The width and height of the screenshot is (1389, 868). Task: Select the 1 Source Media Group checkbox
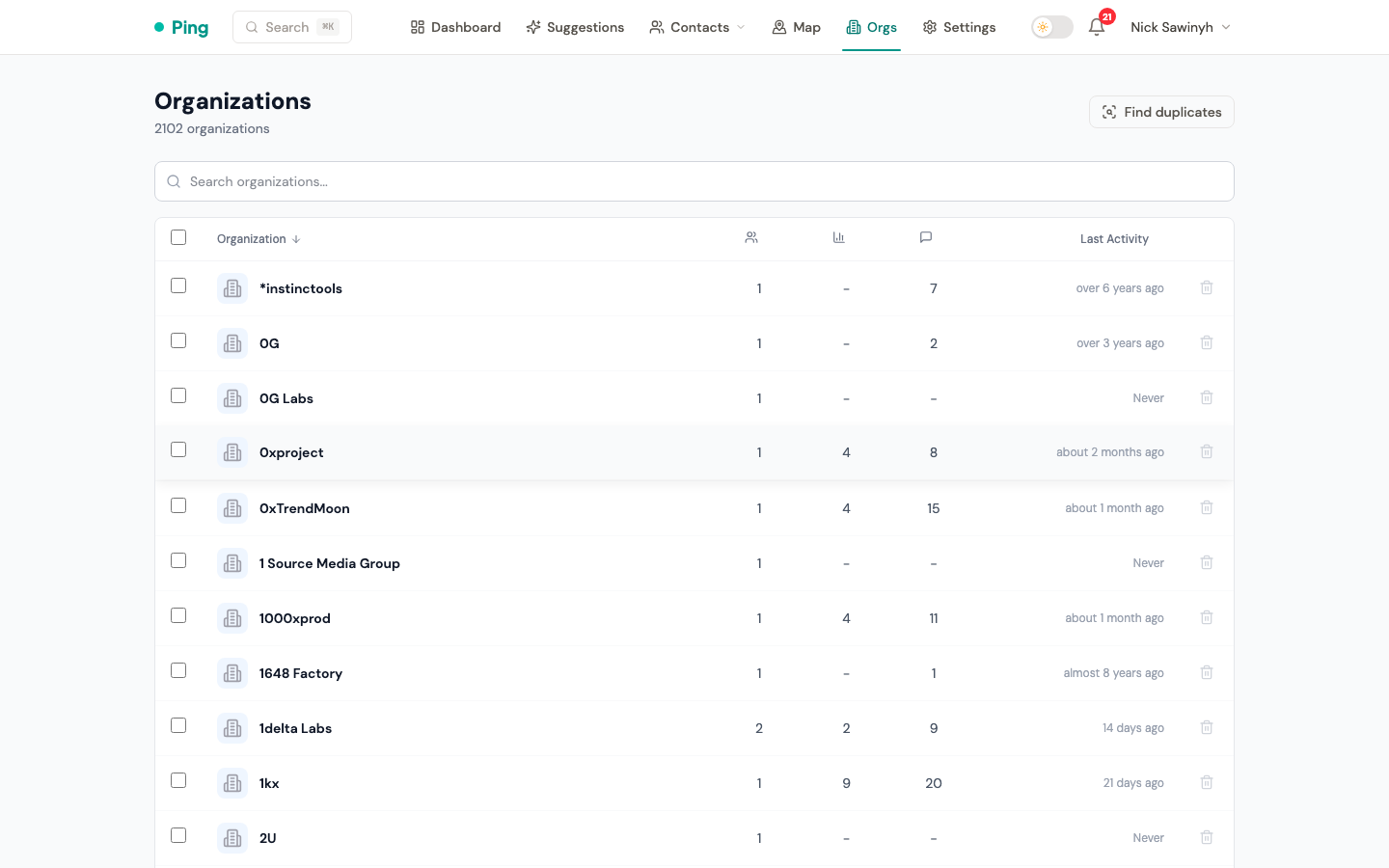[x=178, y=560]
